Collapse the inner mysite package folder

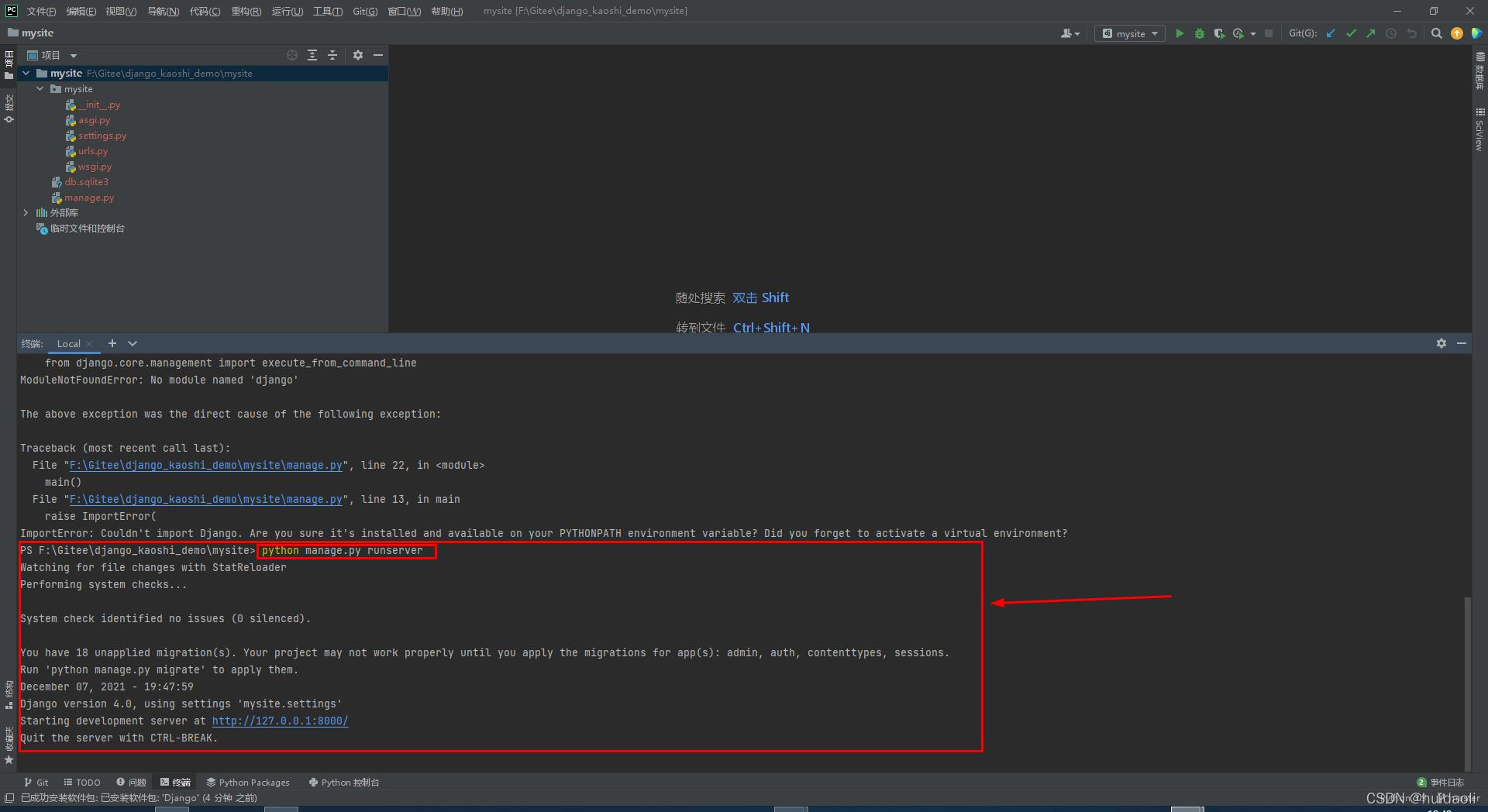point(40,88)
